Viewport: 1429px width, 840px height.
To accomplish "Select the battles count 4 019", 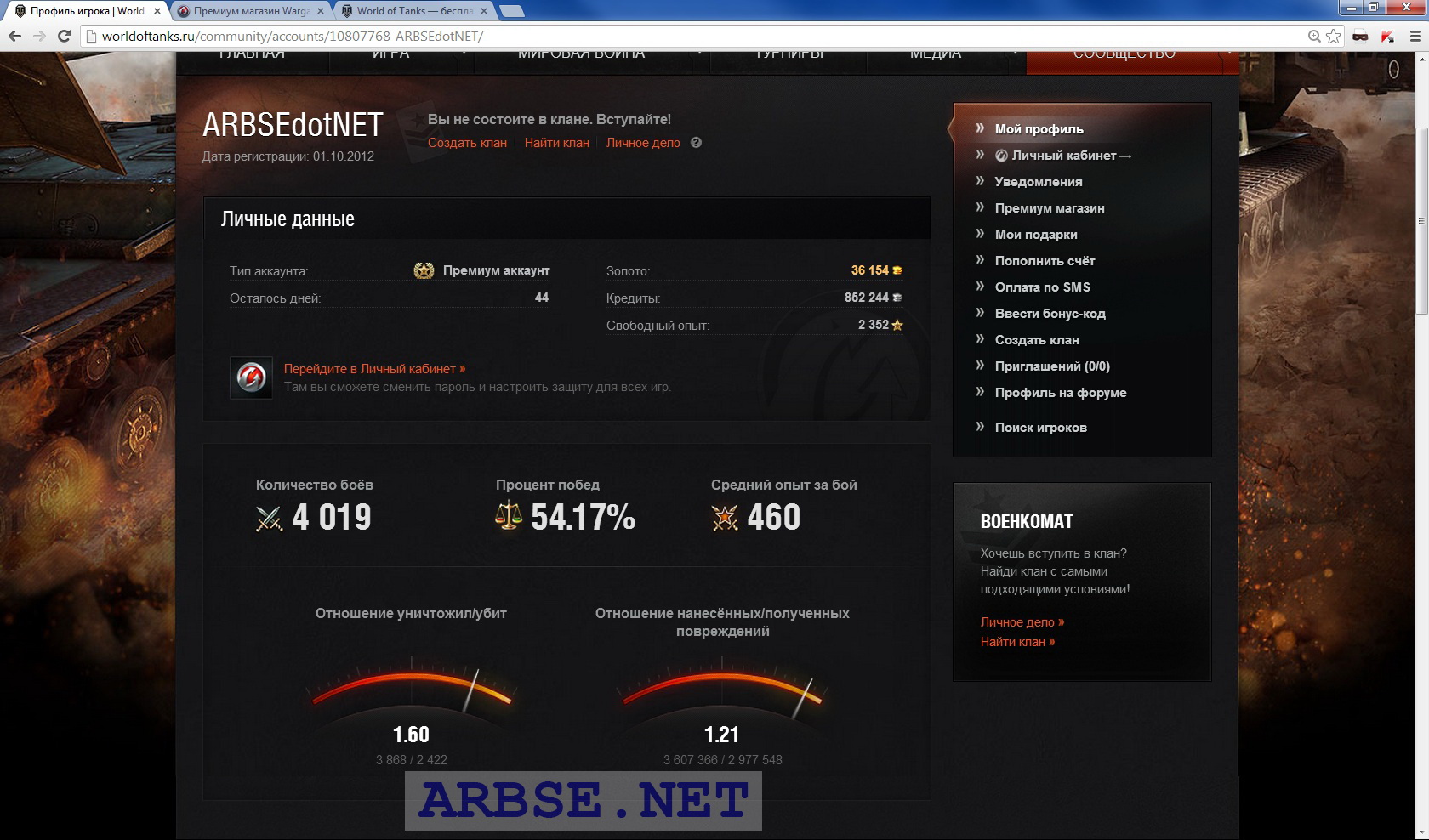I will pos(332,517).
